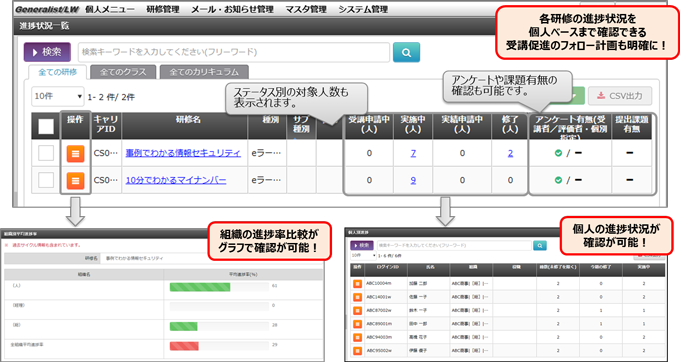Image resolution: width=680 pixels, height=362 pixels.
Task: Open operation menu icon for 10分でわかるマイナンバー
Action: pyautogui.click(x=75, y=180)
